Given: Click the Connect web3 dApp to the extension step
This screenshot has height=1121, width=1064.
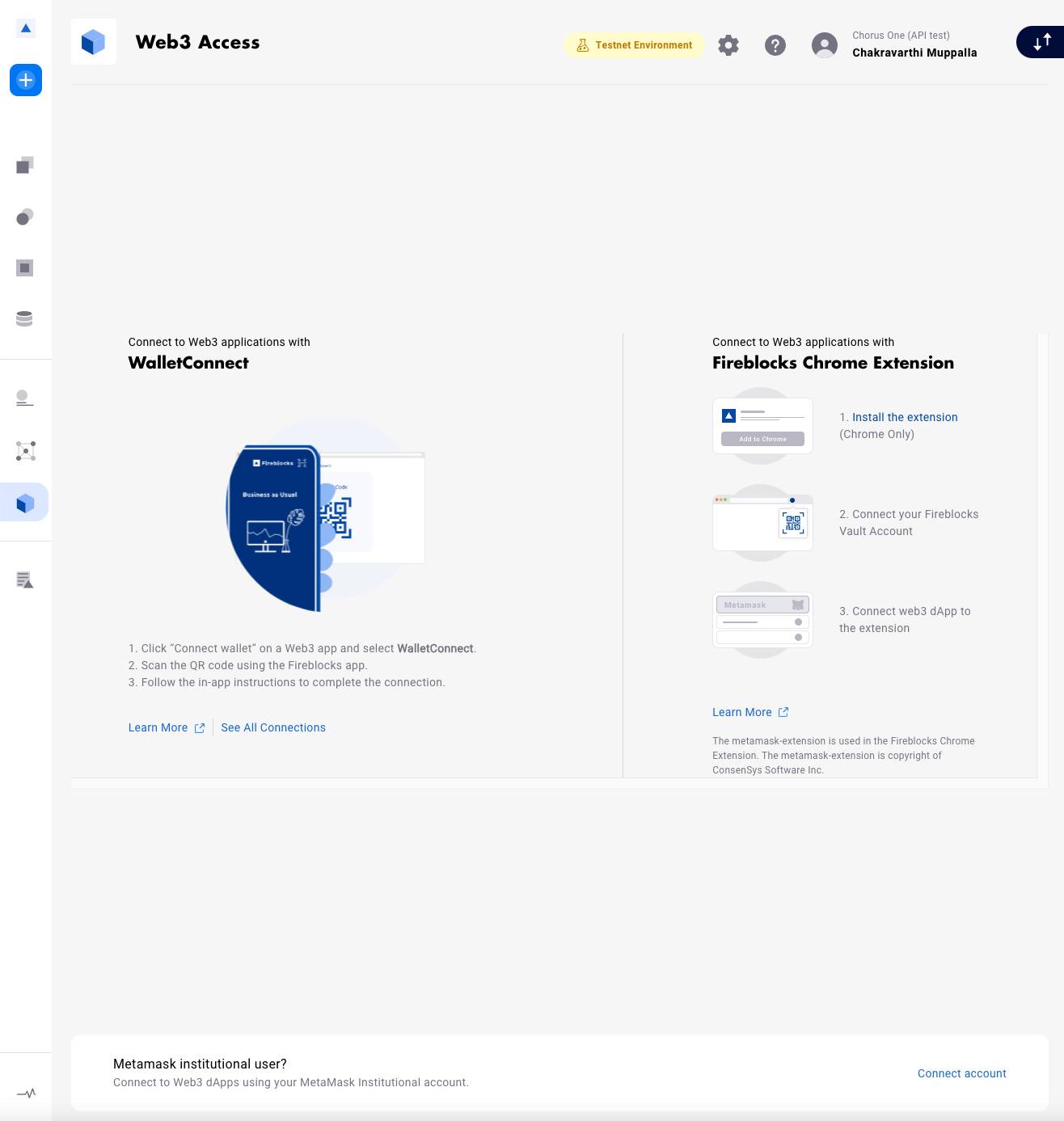Looking at the screenshot, I should tap(905, 620).
